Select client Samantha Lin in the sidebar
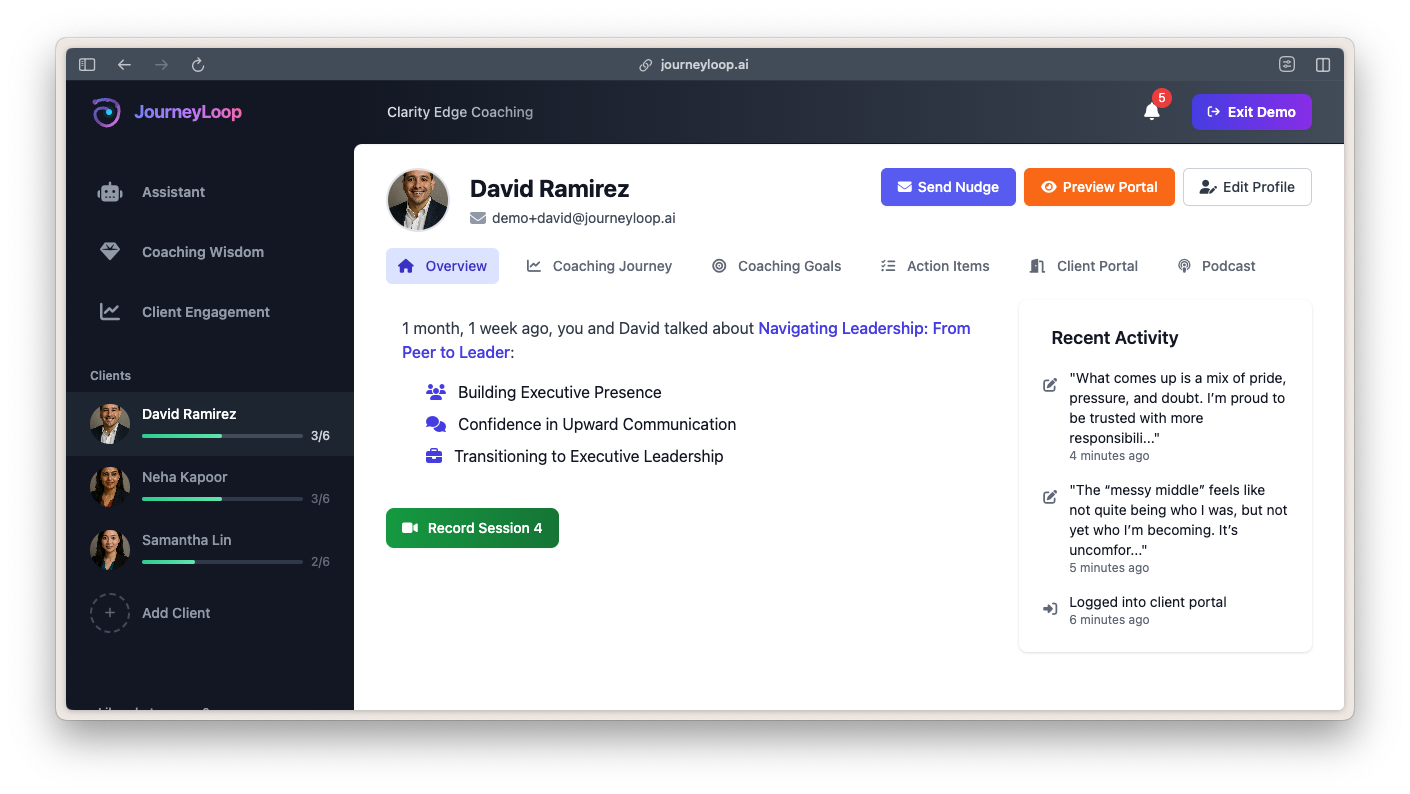1410x794 pixels. (x=210, y=550)
